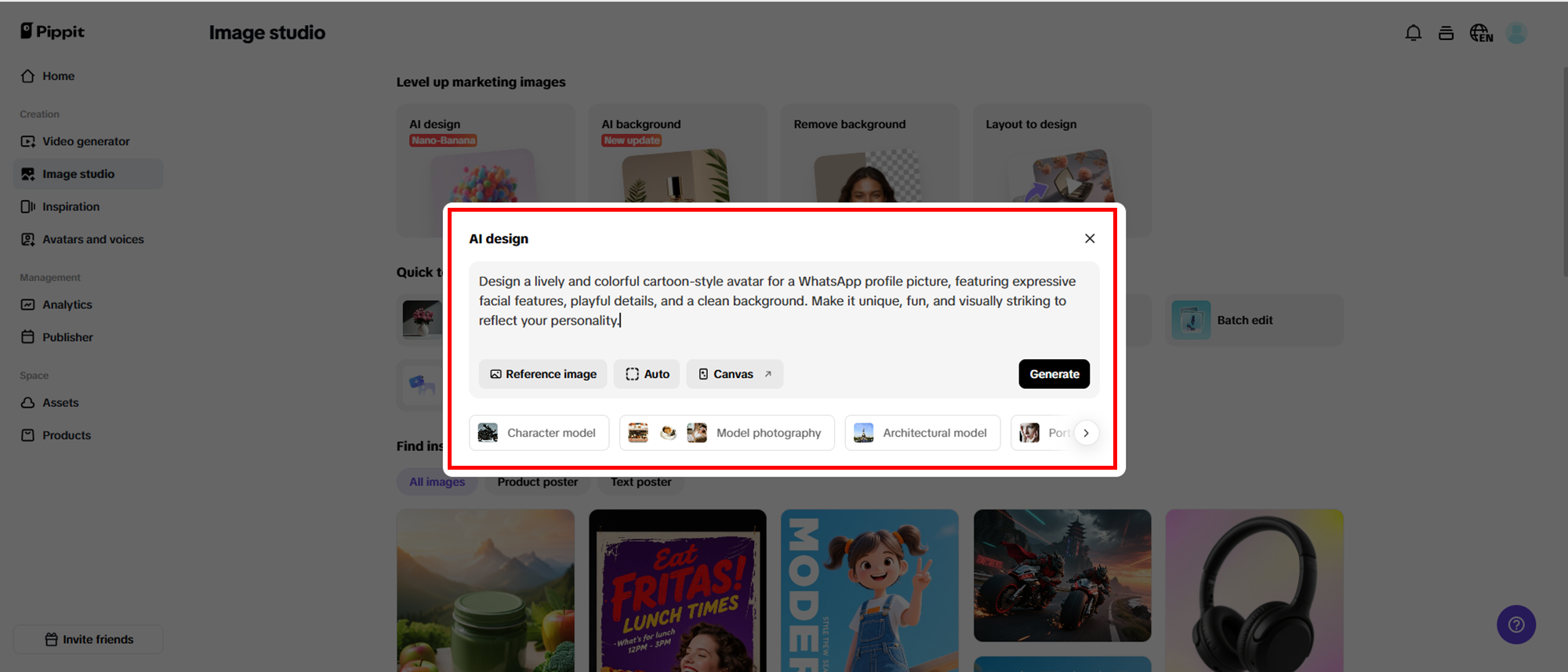Open cartoon girl poster thumbnail
This screenshot has width=1568, height=672.
[869, 590]
